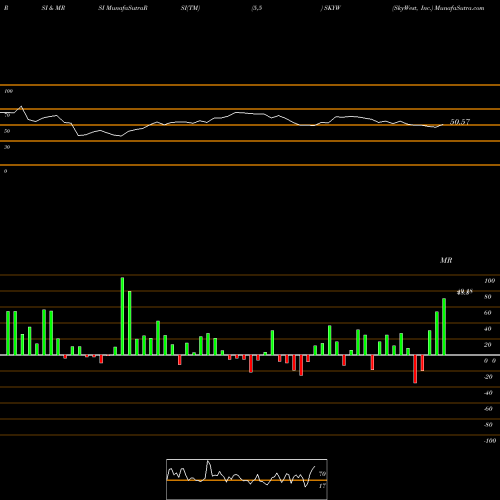Image resolution: width=500 pixels, height=500 pixels.
Task: Click the MunafaSutra.com text in header
Action: (459, 8)
